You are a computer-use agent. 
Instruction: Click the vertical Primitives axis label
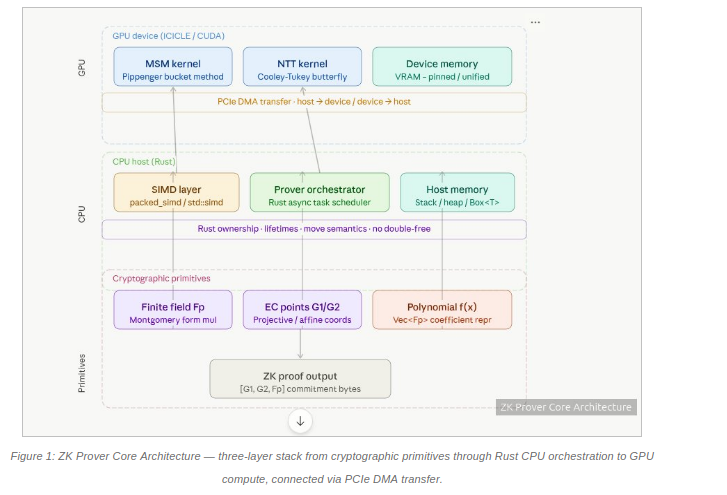point(82,371)
